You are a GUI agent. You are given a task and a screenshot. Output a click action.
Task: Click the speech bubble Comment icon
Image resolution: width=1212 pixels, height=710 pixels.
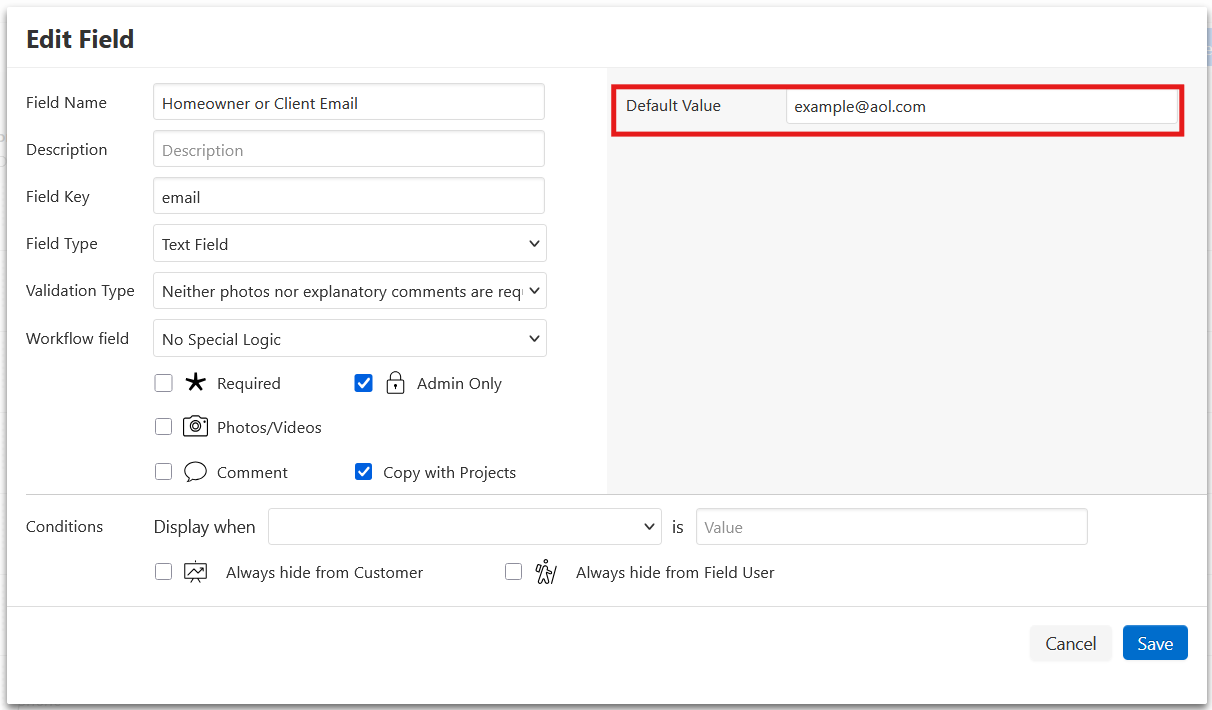click(x=196, y=472)
